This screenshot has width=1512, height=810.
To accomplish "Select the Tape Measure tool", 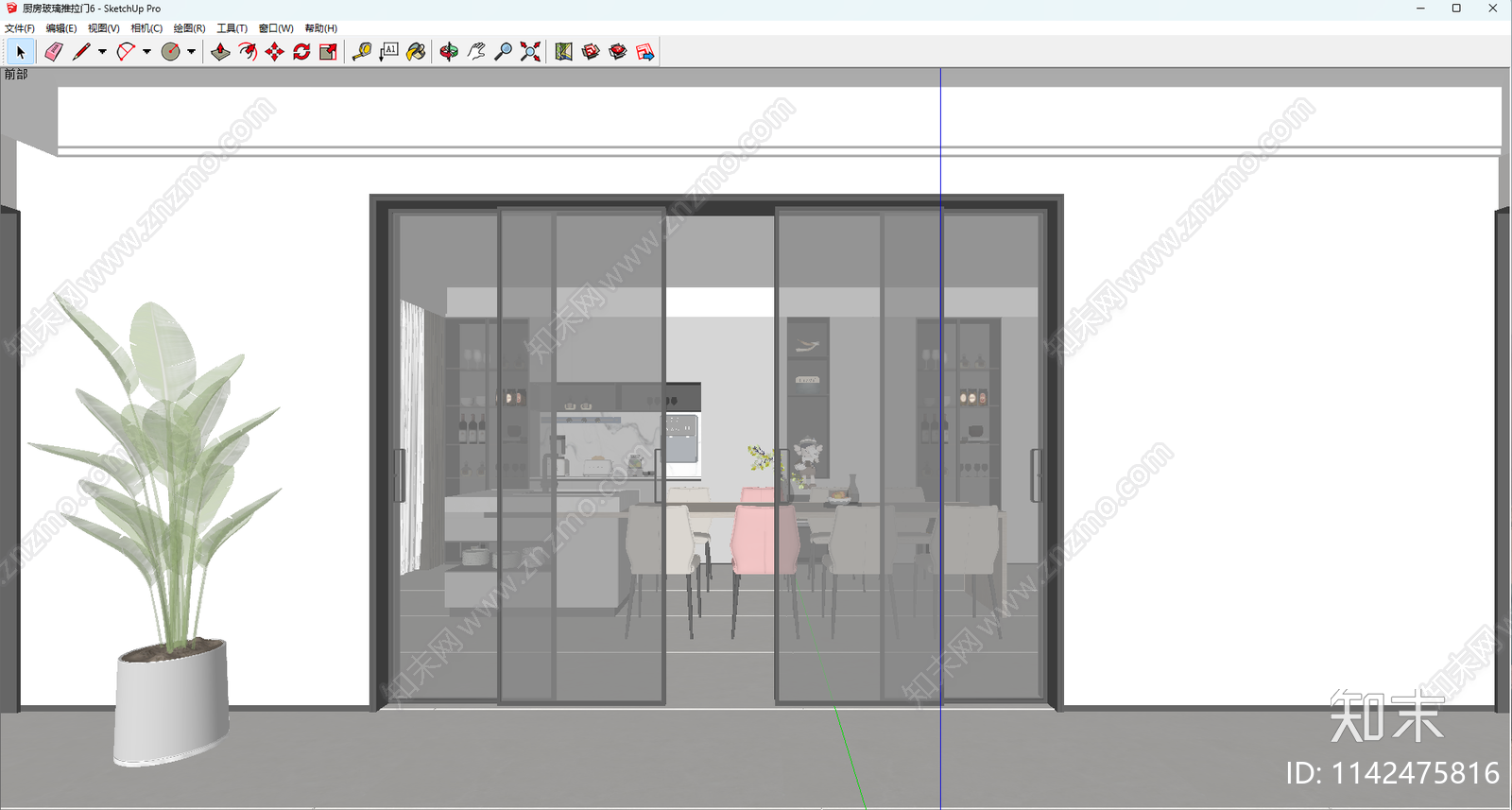I will pyautogui.click(x=361, y=52).
